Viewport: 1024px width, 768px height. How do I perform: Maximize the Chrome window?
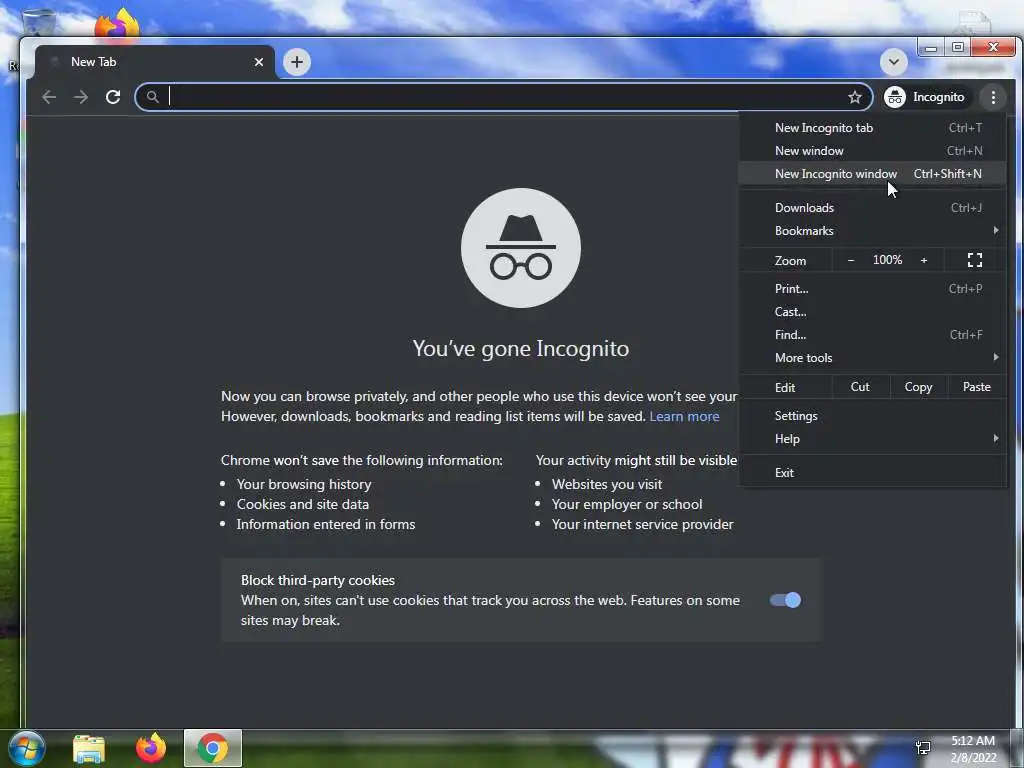958,47
